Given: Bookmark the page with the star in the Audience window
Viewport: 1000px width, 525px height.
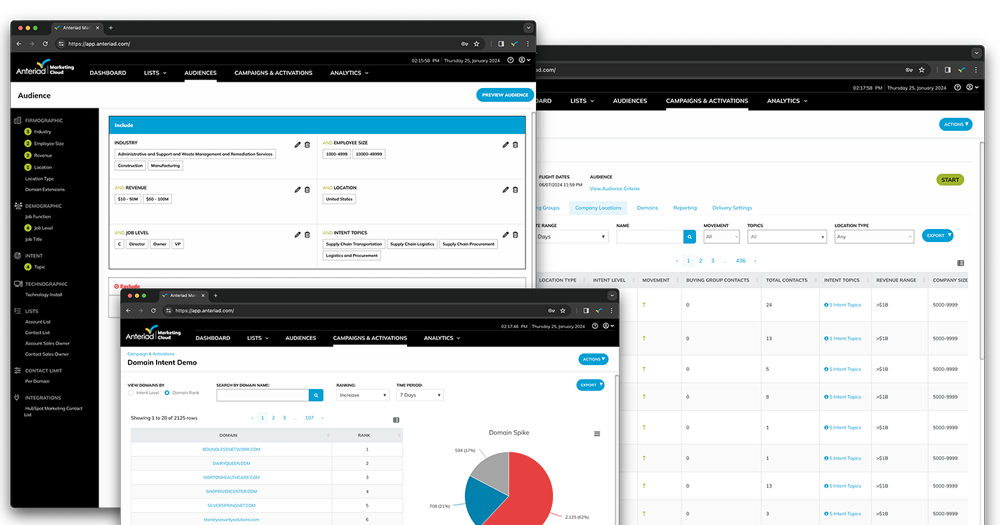Looking at the screenshot, I should coord(476,44).
